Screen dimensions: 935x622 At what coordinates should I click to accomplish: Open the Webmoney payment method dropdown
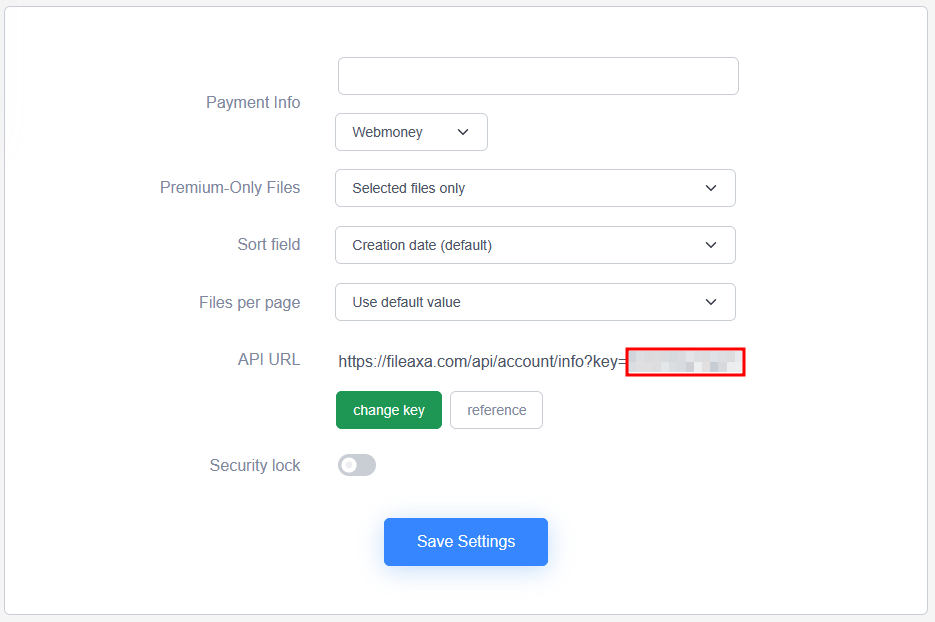[411, 132]
